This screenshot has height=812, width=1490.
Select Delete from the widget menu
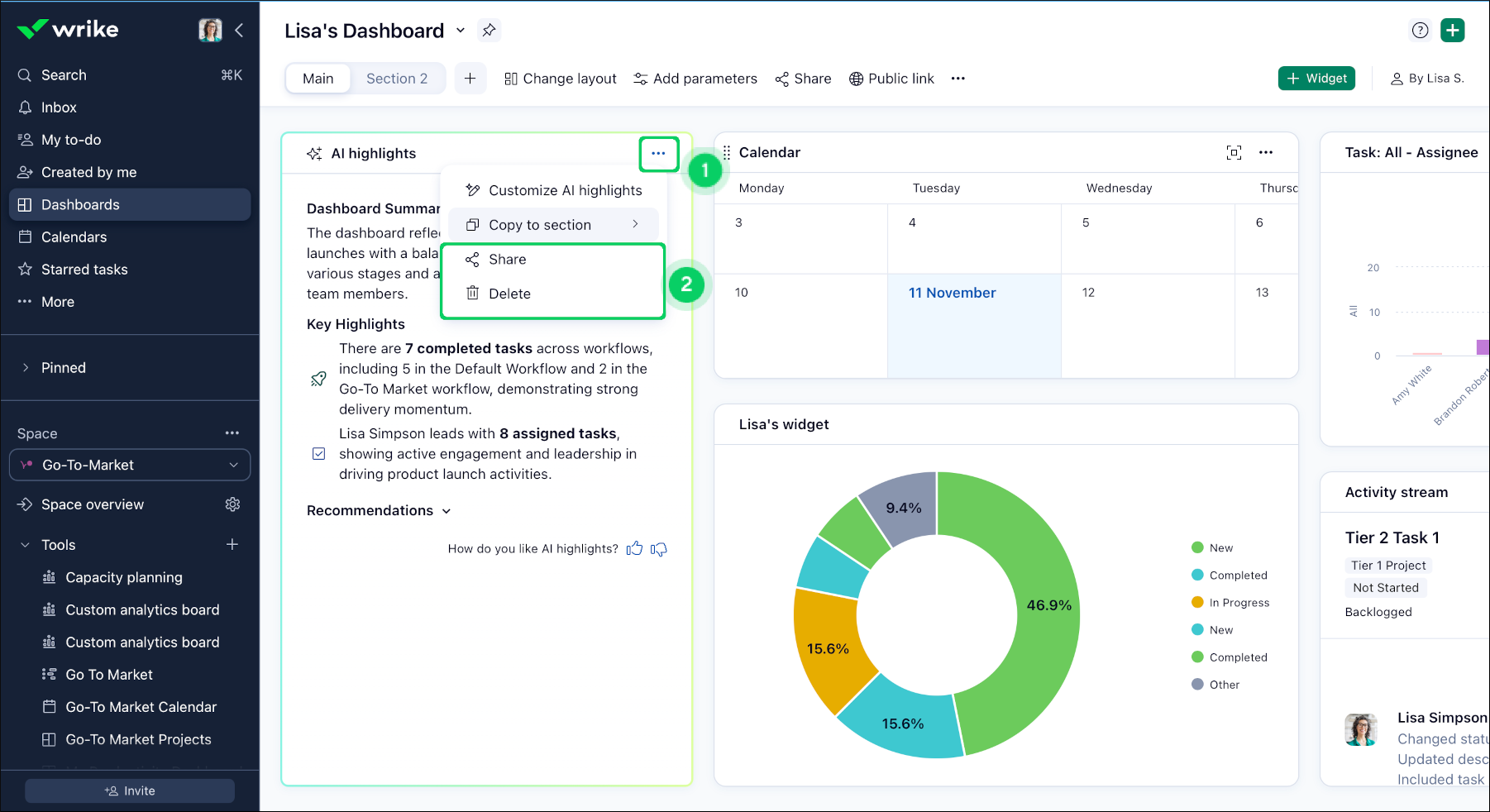(509, 294)
